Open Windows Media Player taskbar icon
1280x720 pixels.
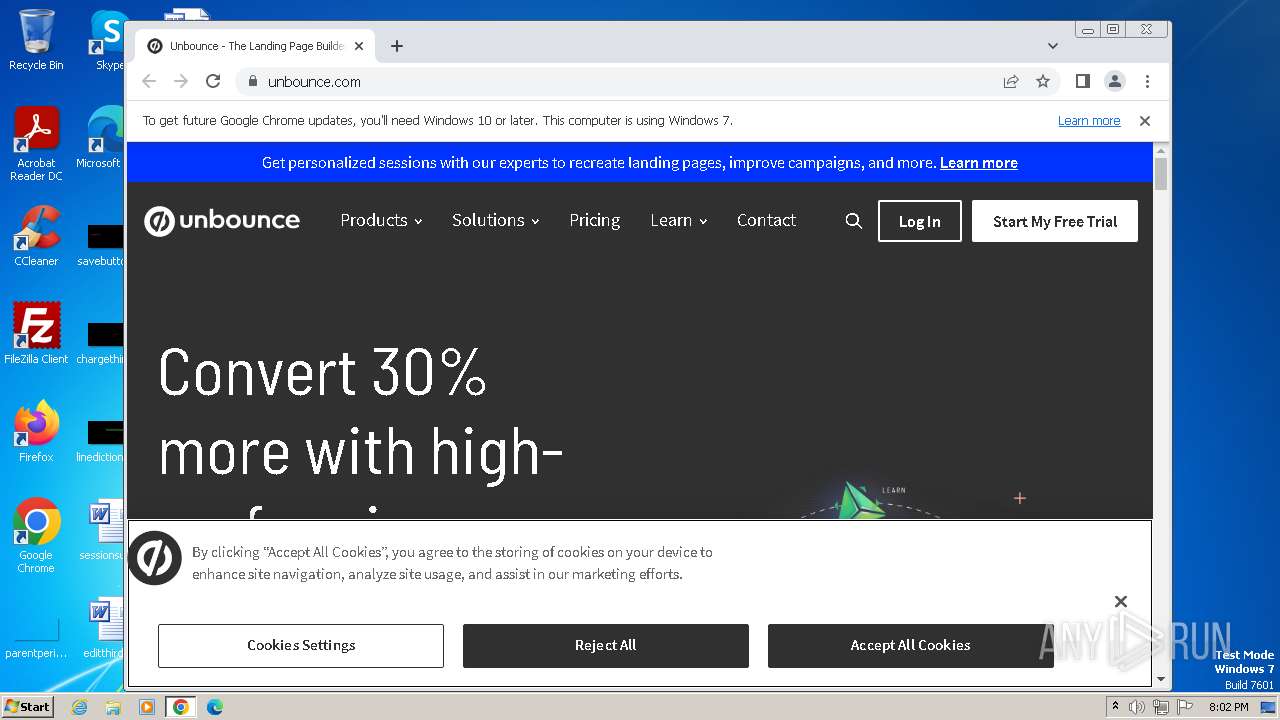(x=147, y=707)
